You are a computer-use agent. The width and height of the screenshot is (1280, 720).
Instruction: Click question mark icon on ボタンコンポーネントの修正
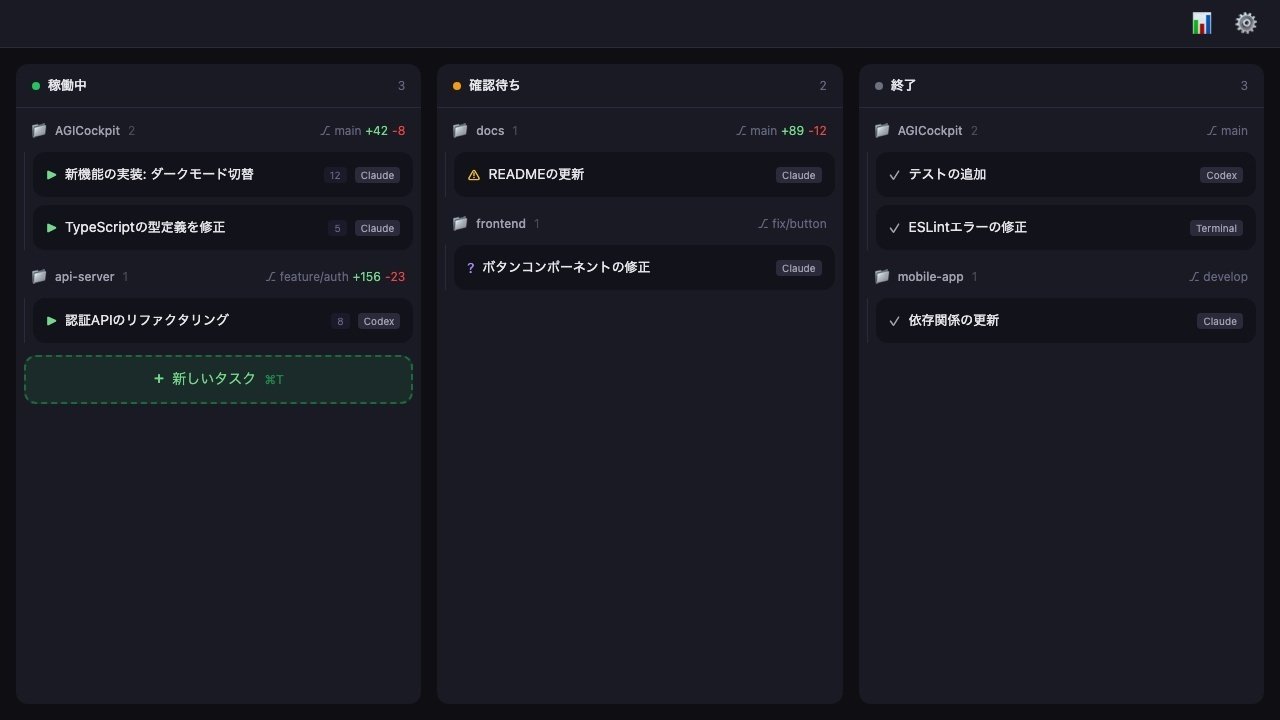(471, 268)
